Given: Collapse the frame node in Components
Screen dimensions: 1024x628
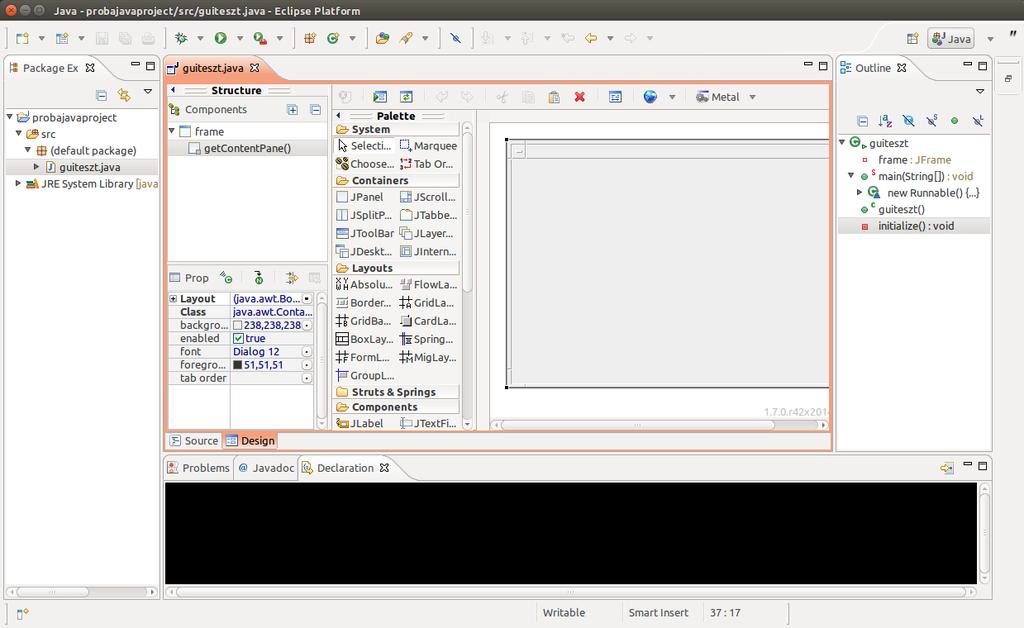Looking at the screenshot, I should 172,131.
